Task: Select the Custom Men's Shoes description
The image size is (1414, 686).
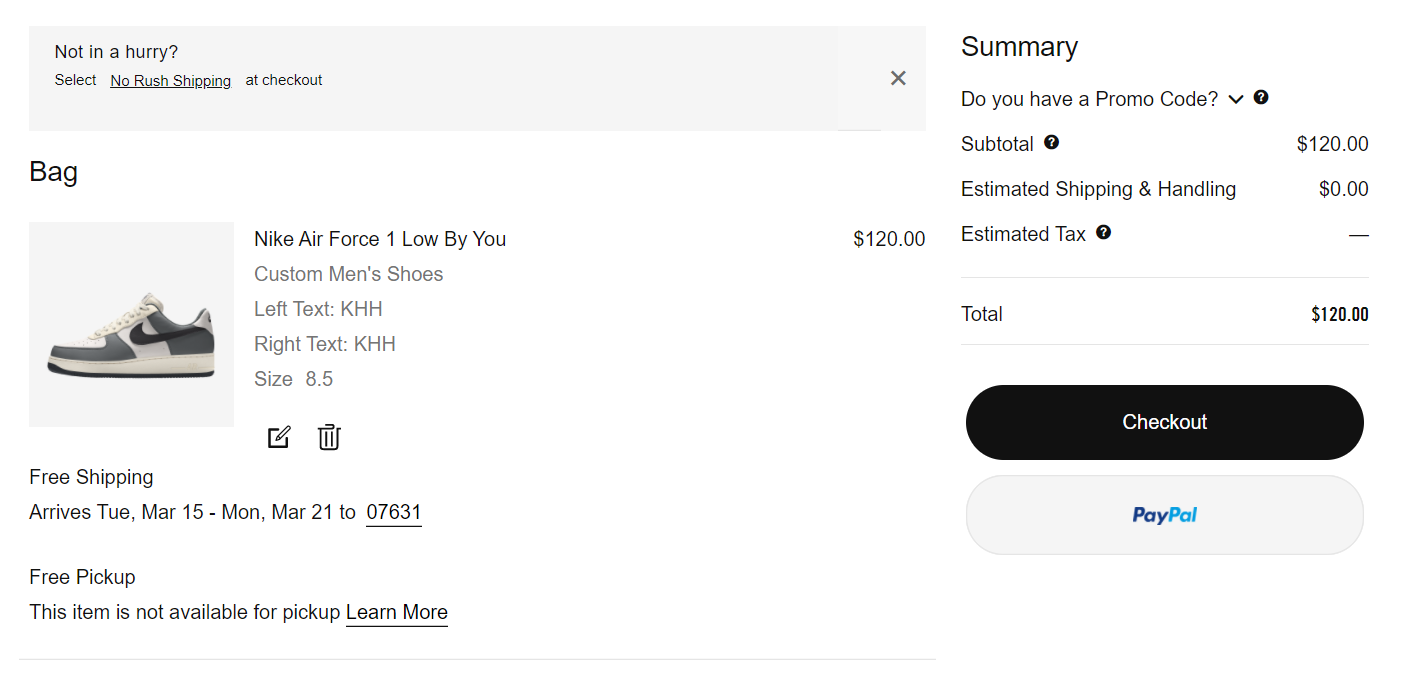Action: point(348,274)
